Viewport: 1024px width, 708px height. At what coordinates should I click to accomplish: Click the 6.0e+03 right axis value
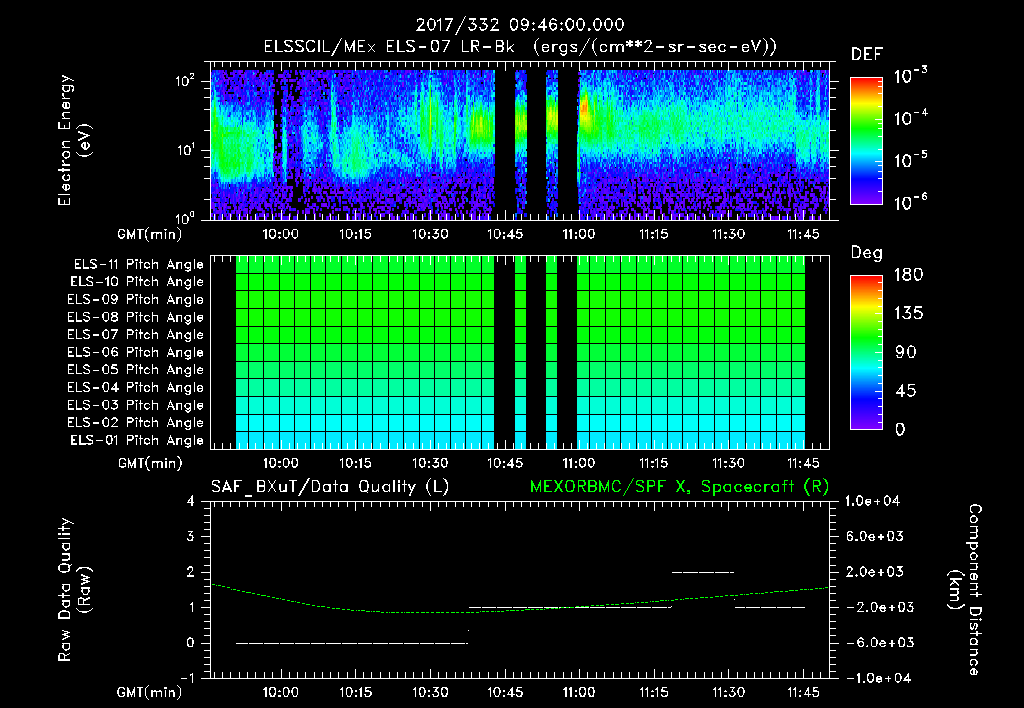tap(875, 536)
